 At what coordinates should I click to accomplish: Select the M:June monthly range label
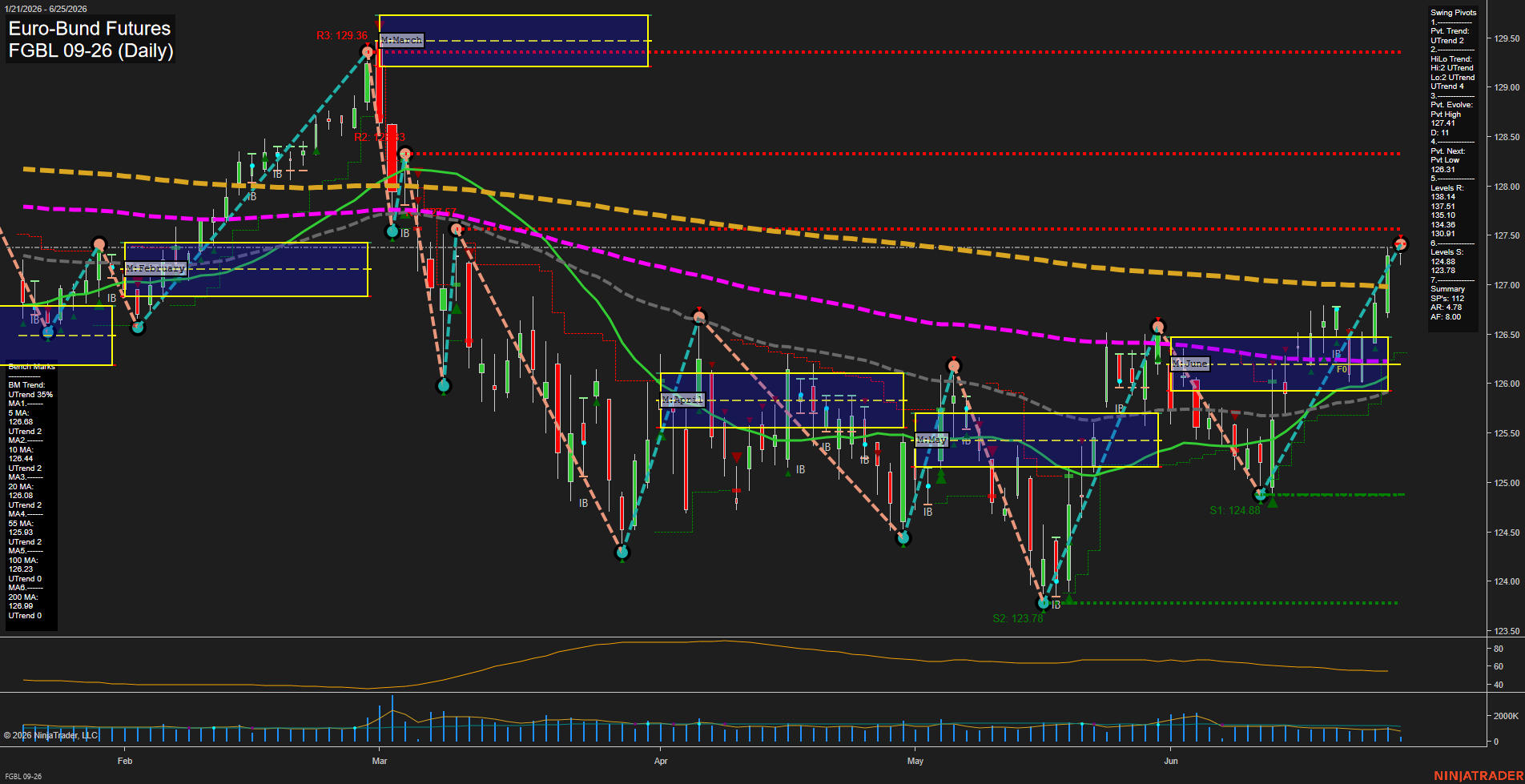coord(1189,364)
